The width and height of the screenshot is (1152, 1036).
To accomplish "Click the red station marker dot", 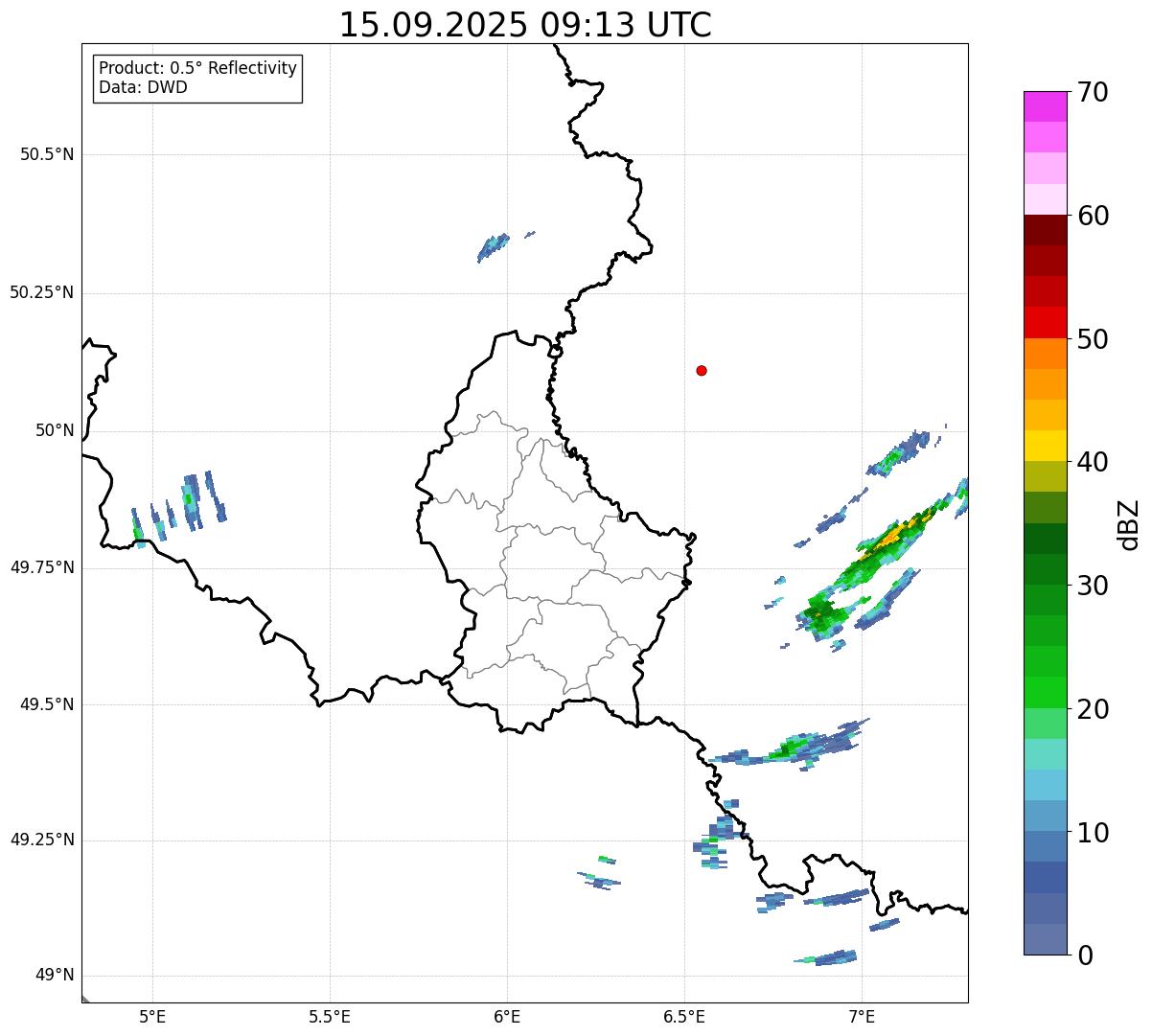I will point(702,370).
